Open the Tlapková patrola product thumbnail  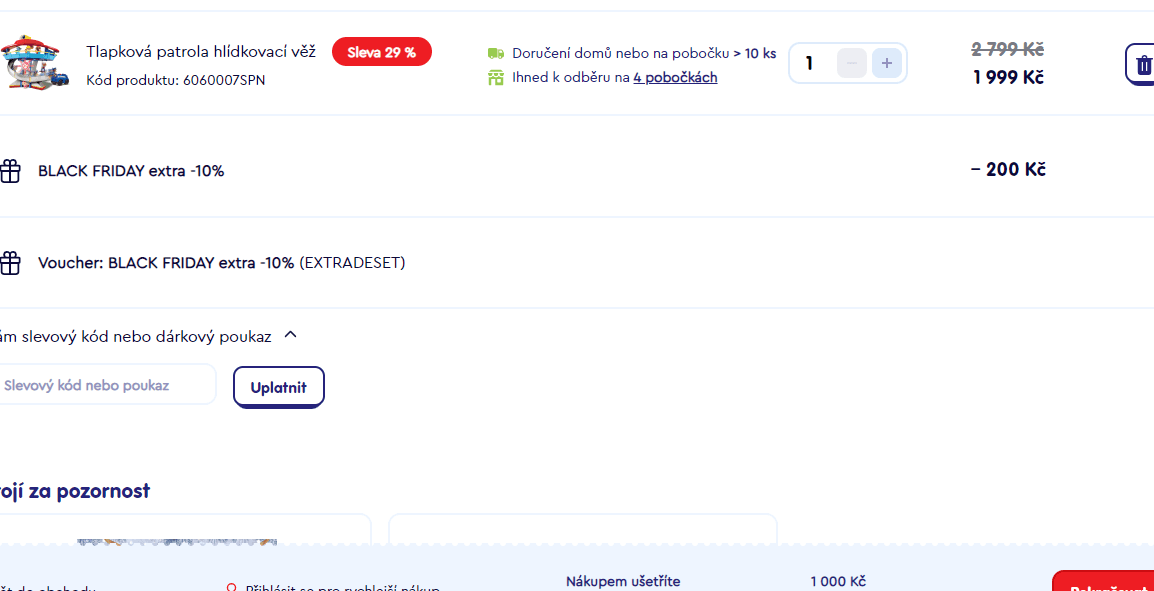point(35,62)
